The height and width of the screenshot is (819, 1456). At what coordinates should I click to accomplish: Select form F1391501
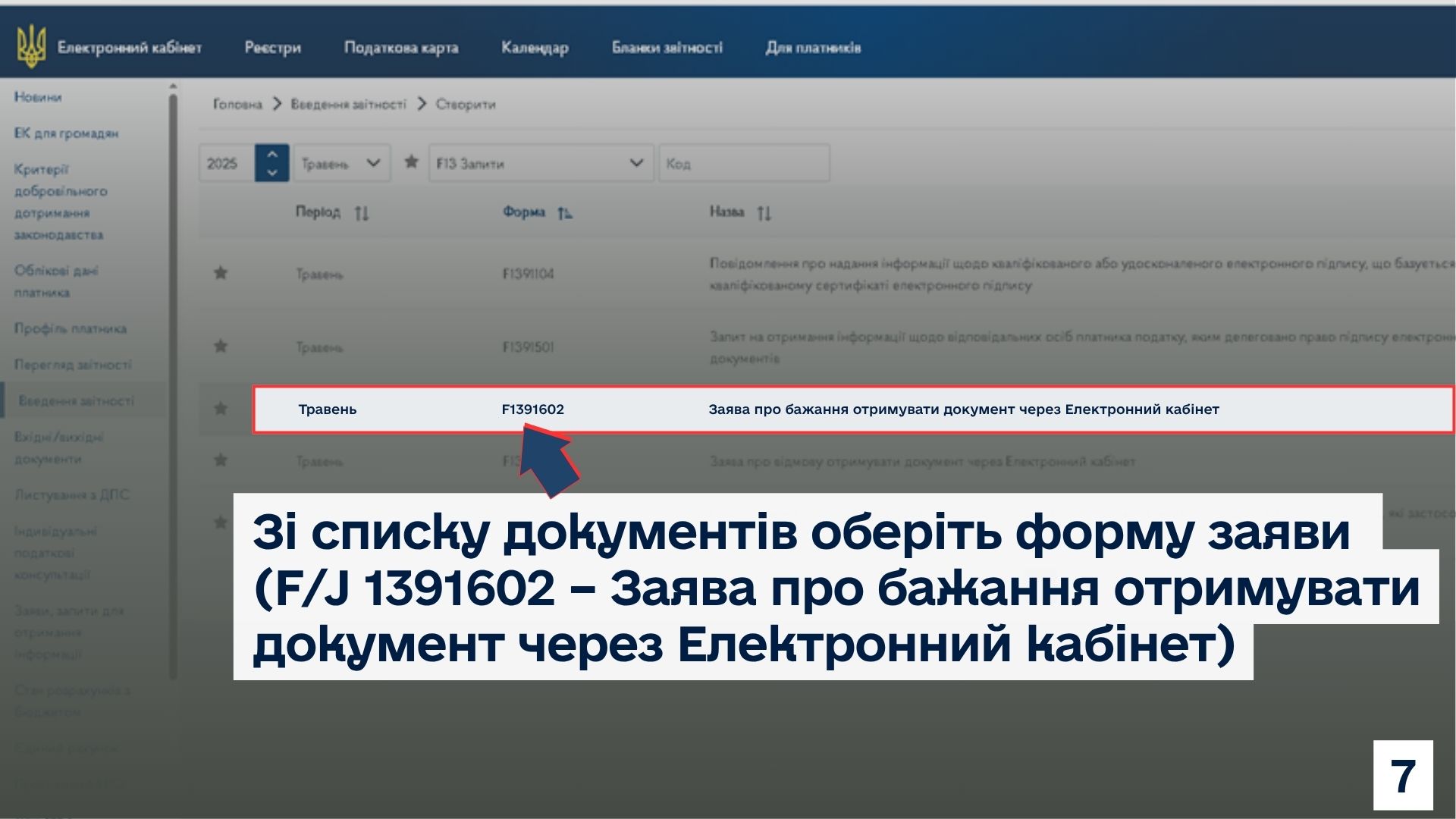(528, 347)
